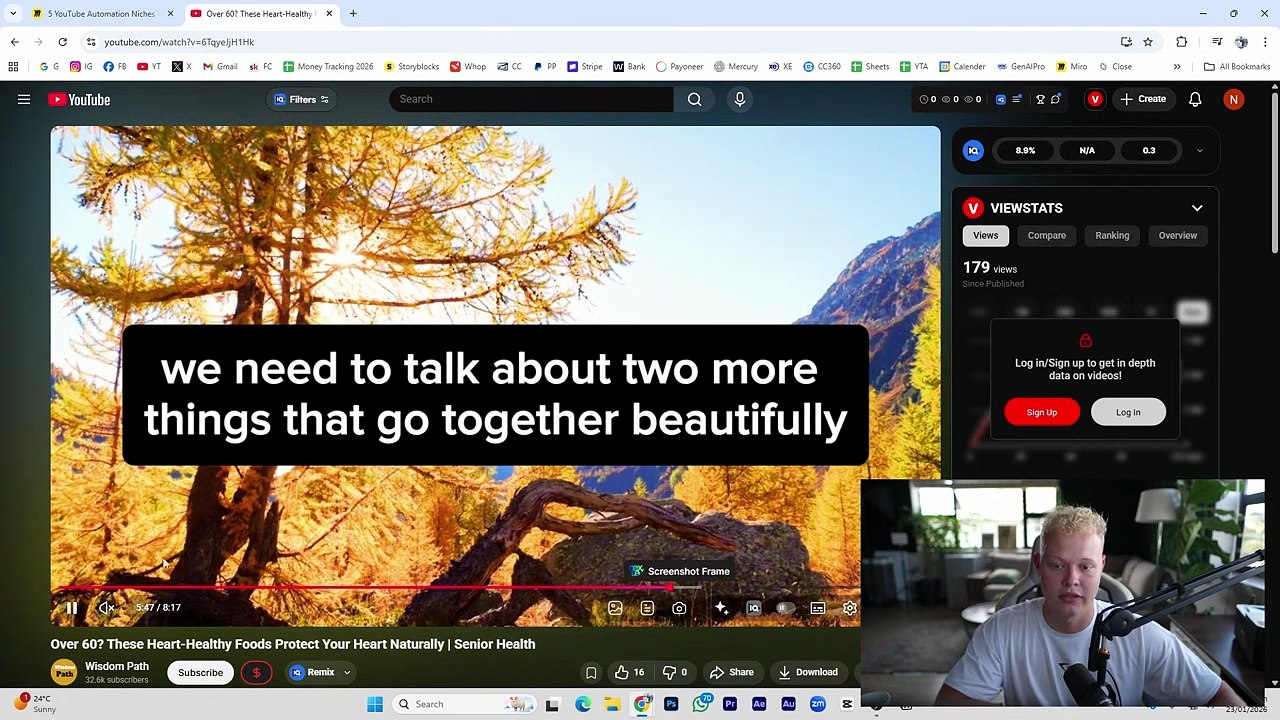1280x720 pixels.
Task: Click the magnifier search button
Action: 695,99
